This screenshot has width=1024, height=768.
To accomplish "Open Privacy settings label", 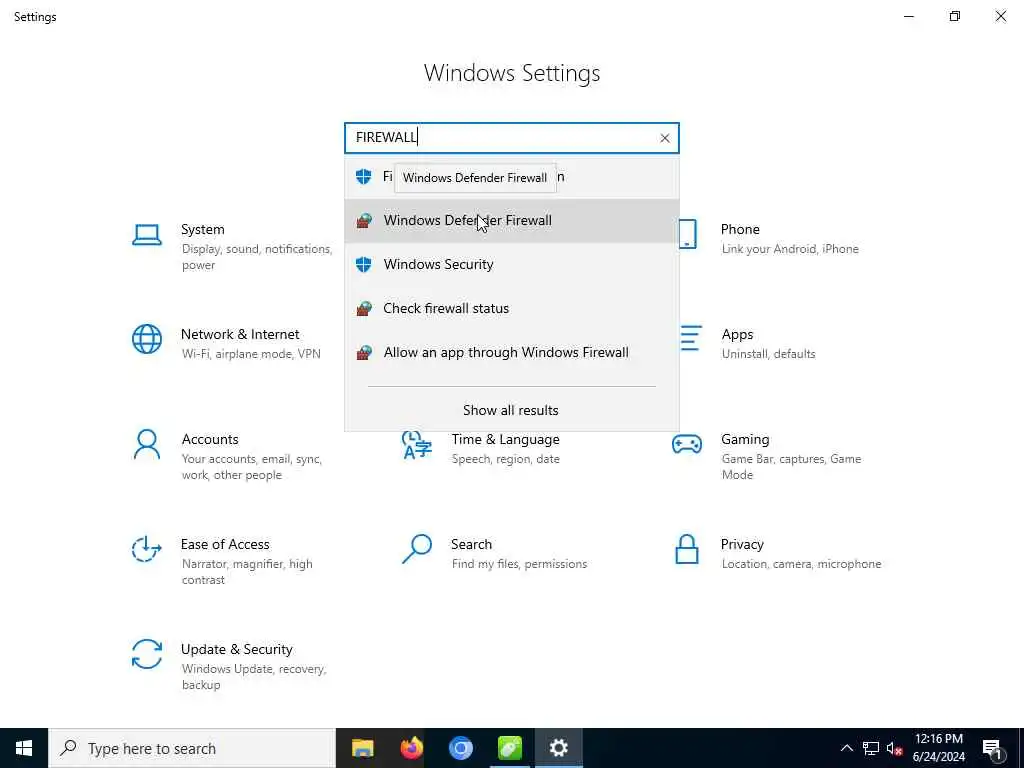I will pyautogui.click(x=742, y=545).
